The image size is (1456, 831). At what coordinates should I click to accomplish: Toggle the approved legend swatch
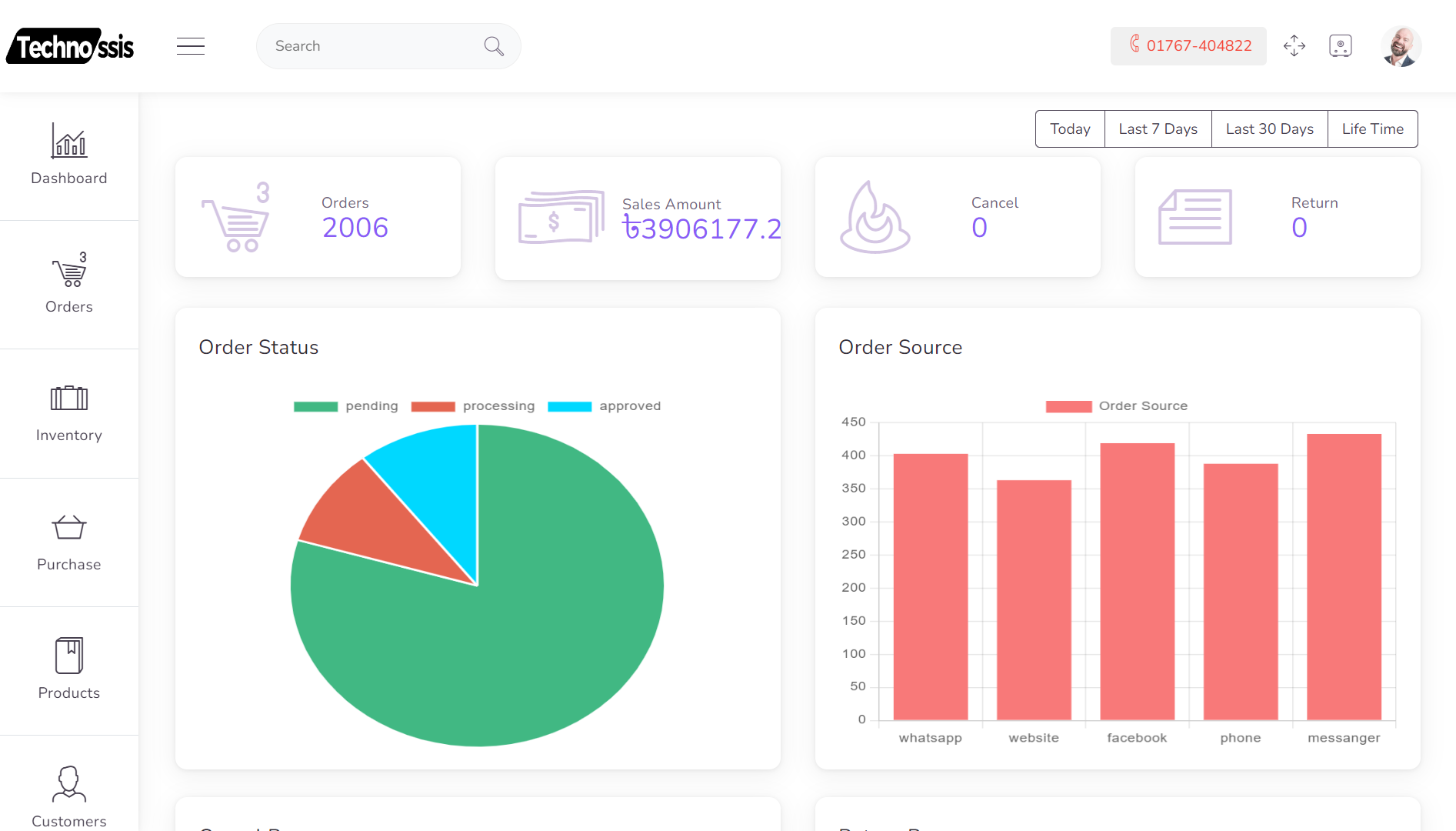pos(570,406)
